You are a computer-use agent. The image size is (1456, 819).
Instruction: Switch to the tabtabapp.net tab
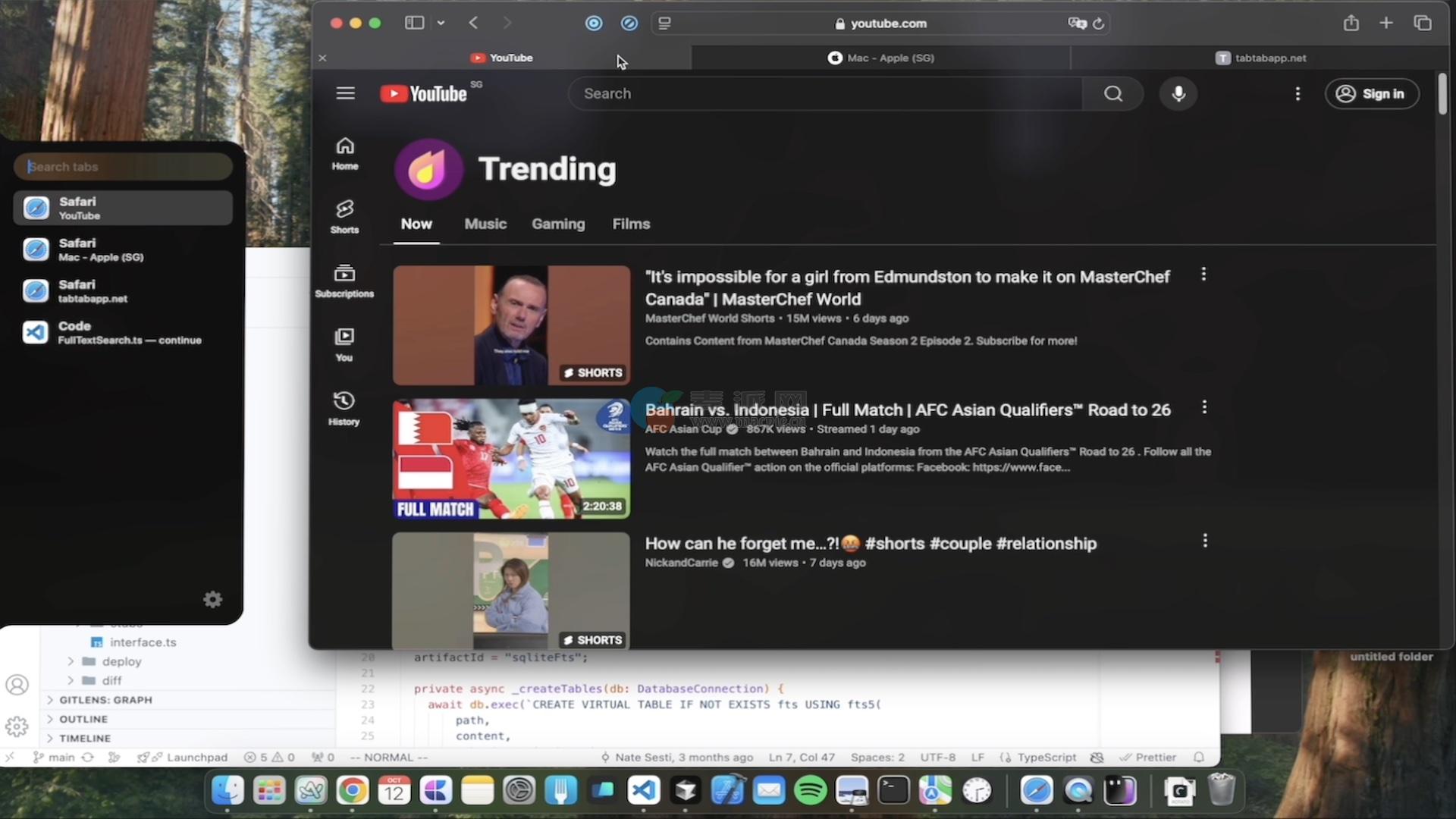pyautogui.click(x=1260, y=58)
